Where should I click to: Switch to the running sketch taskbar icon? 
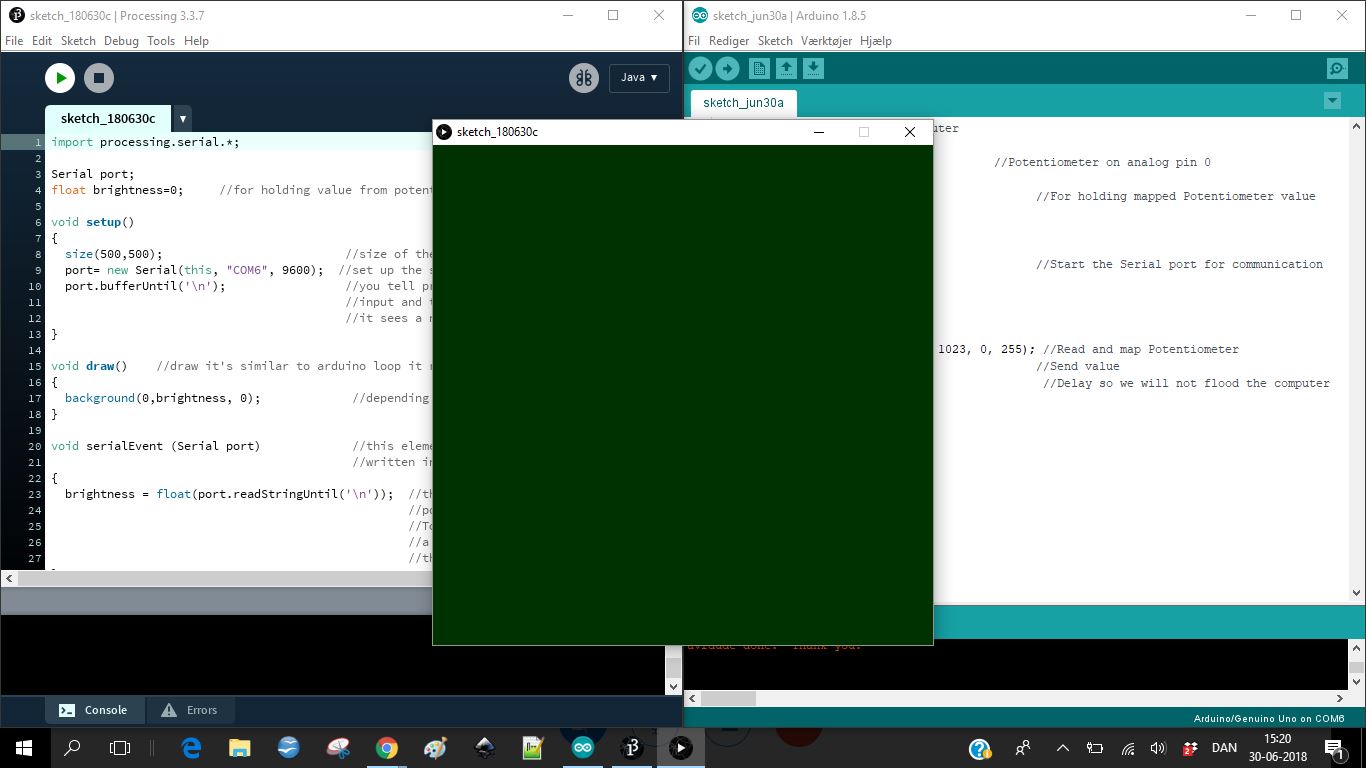pos(681,747)
